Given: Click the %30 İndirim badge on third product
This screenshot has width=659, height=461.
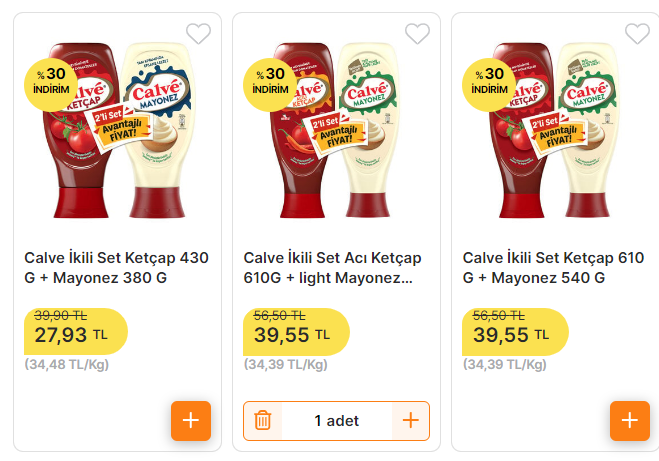Looking at the screenshot, I should pyautogui.click(x=489, y=80).
